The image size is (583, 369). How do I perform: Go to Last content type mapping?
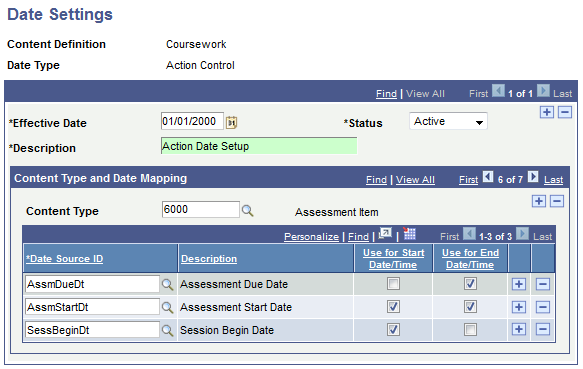click(x=553, y=180)
